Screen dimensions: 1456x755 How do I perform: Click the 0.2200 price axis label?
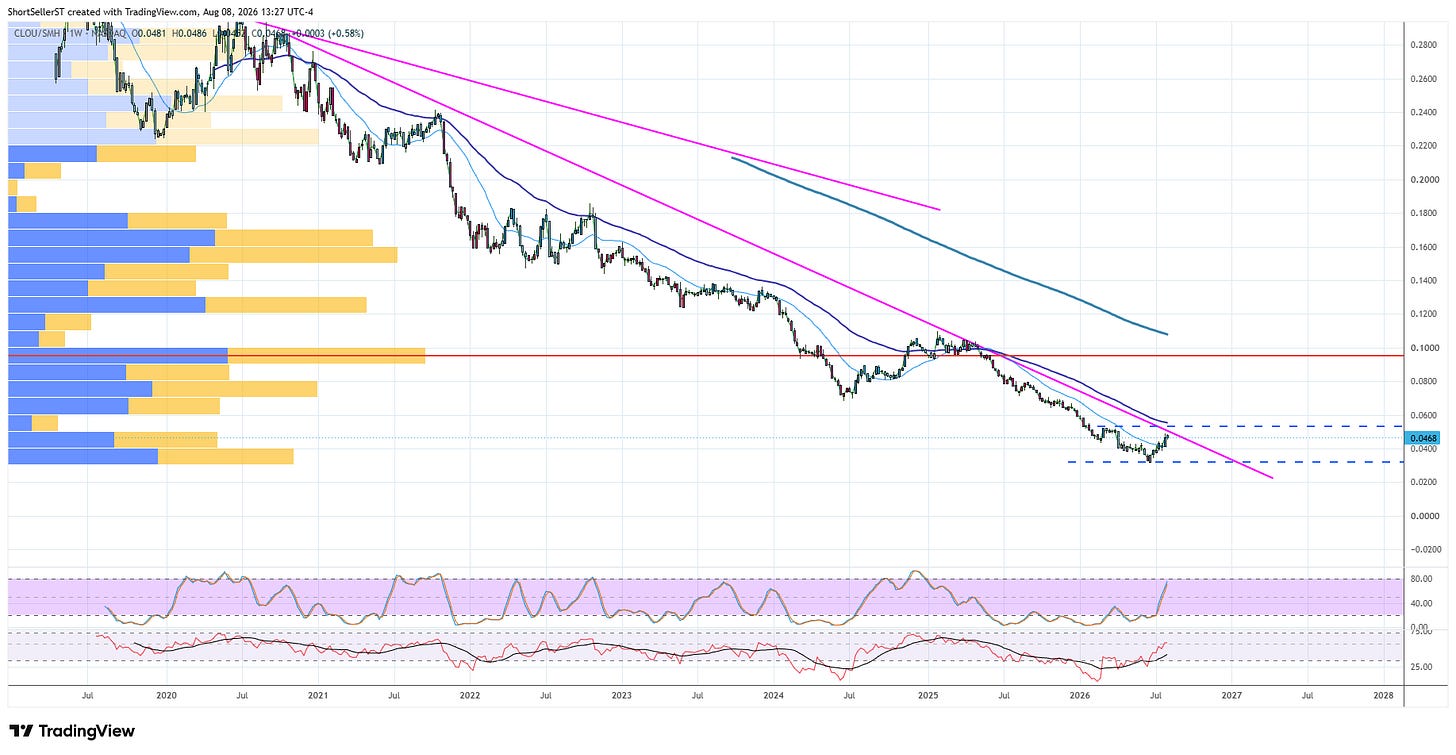click(x=1423, y=146)
